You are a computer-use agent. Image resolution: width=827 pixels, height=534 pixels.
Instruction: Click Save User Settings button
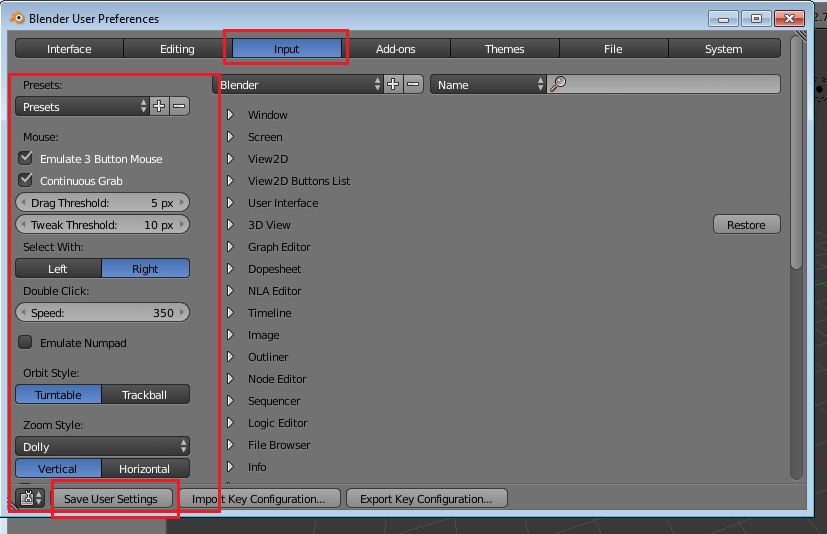pyautogui.click(x=111, y=499)
